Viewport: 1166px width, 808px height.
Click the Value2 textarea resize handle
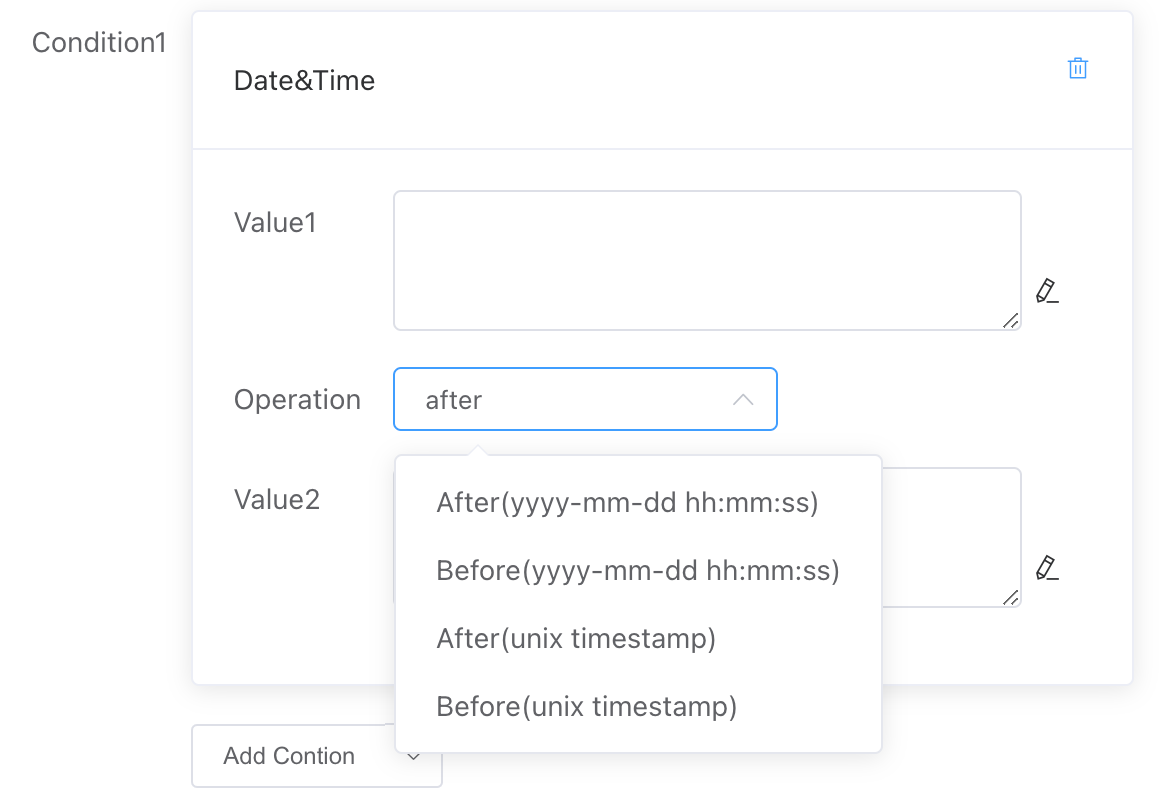(1010, 597)
